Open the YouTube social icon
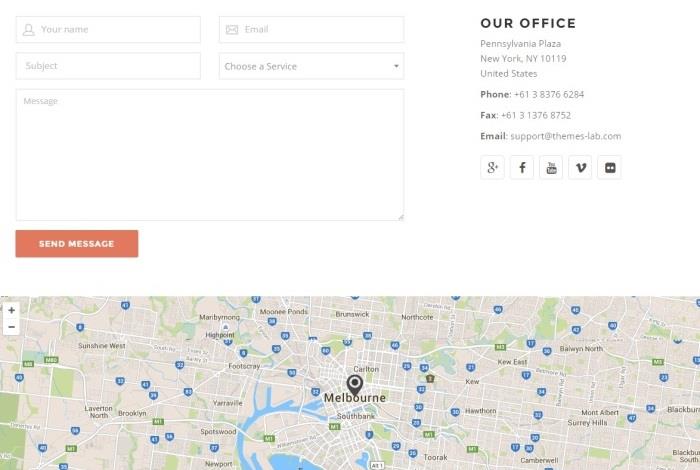 click(x=551, y=167)
